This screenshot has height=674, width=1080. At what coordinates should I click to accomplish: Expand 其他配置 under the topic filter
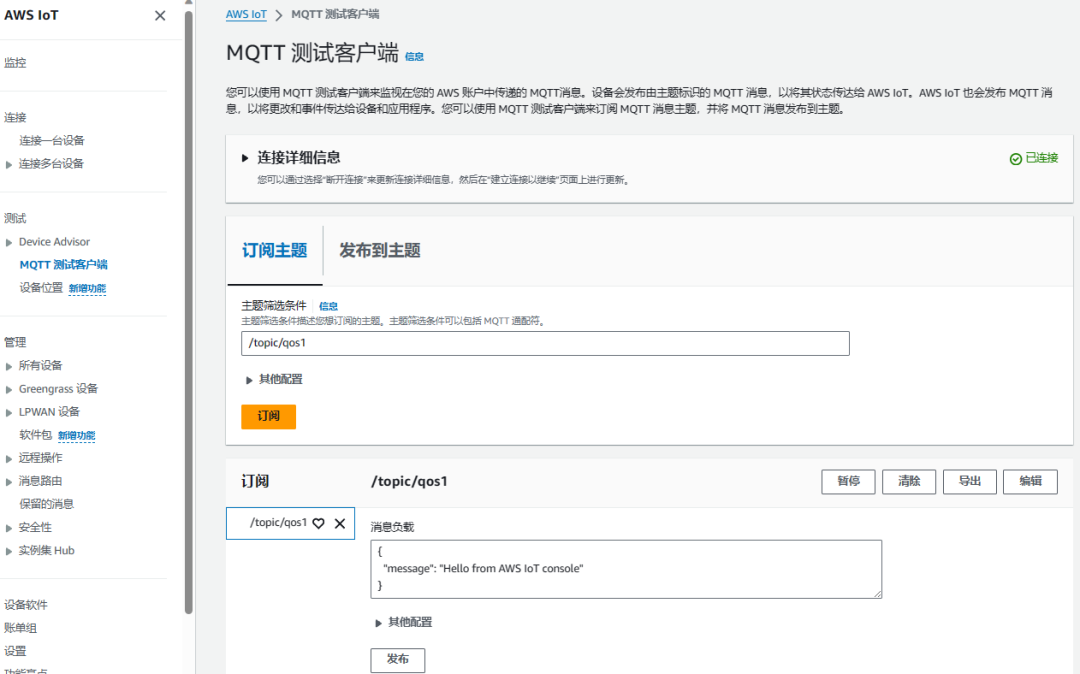(x=249, y=380)
